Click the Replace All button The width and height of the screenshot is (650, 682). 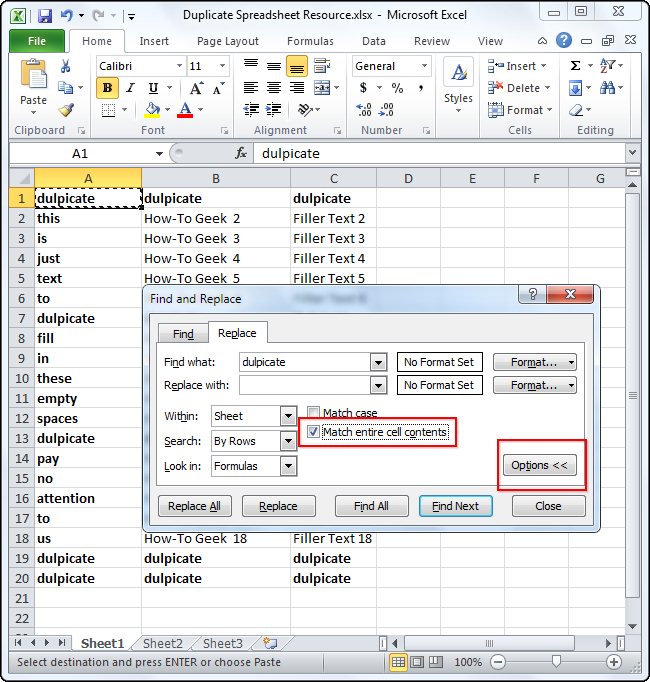tap(194, 506)
